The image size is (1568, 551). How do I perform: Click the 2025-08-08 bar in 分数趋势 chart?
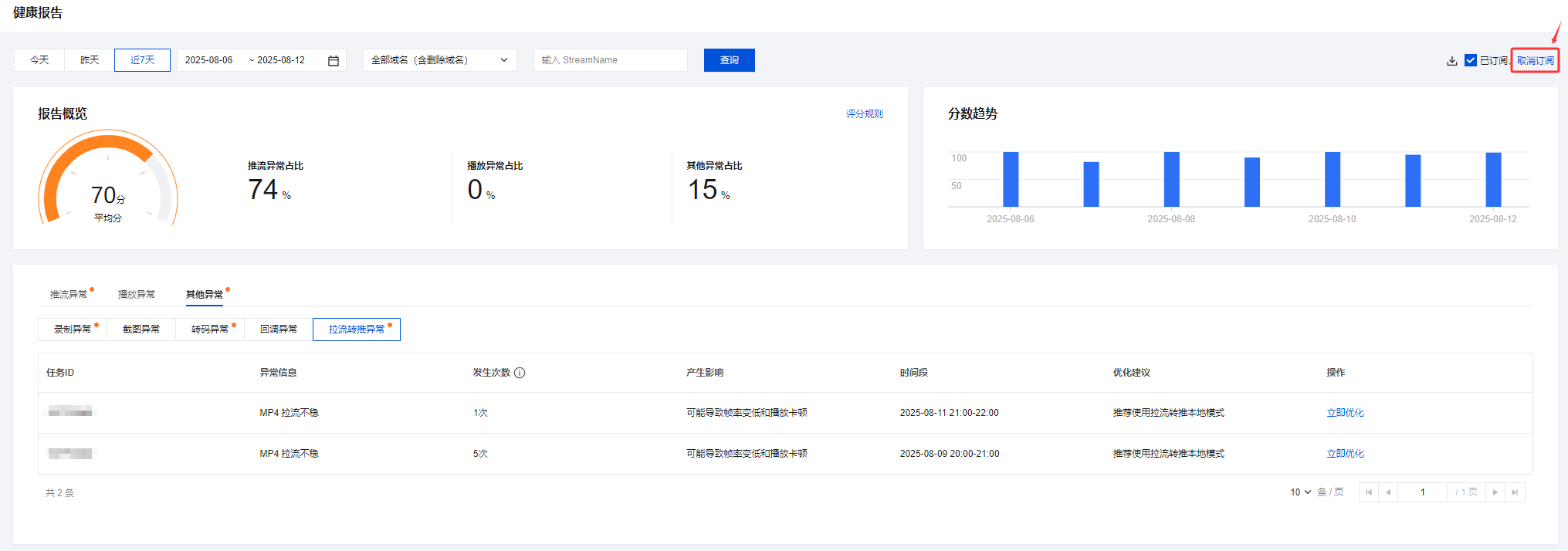click(1171, 179)
